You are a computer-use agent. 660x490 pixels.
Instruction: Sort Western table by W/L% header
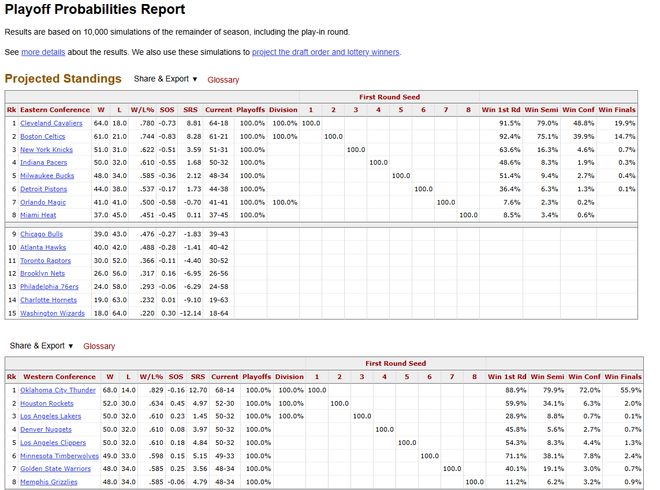click(151, 377)
